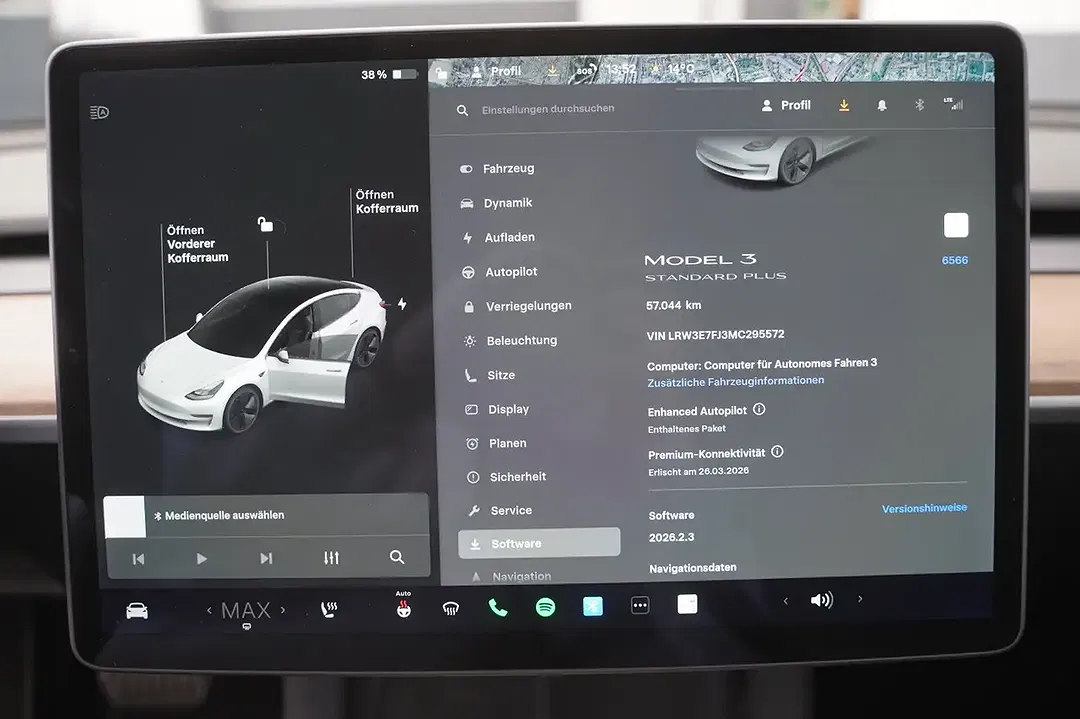Open the yellow software download icon in settings header
The image size is (1080, 719).
pyautogui.click(x=844, y=105)
